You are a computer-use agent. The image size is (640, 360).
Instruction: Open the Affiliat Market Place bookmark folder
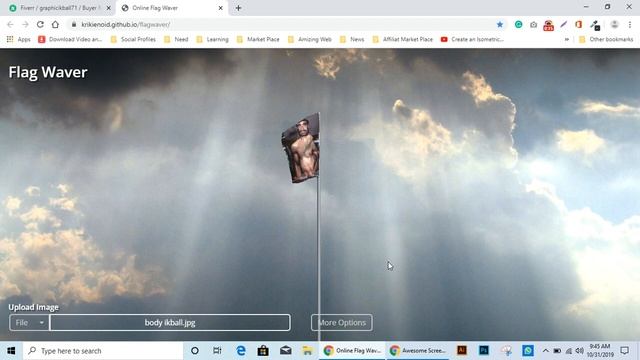pyautogui.click(x=402, y=39)
